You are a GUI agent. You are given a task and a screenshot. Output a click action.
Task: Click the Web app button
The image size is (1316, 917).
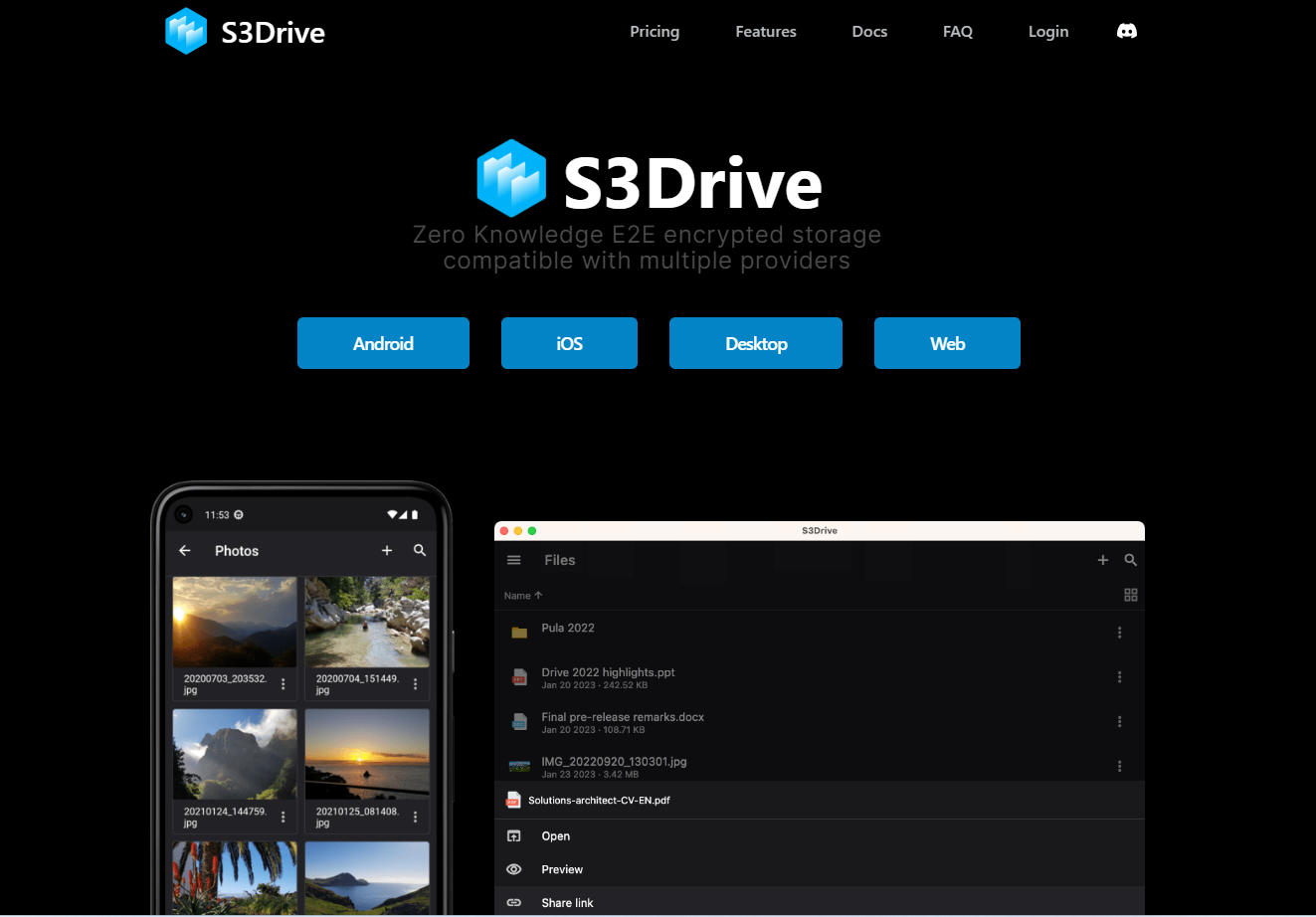(x=947, y=343)
